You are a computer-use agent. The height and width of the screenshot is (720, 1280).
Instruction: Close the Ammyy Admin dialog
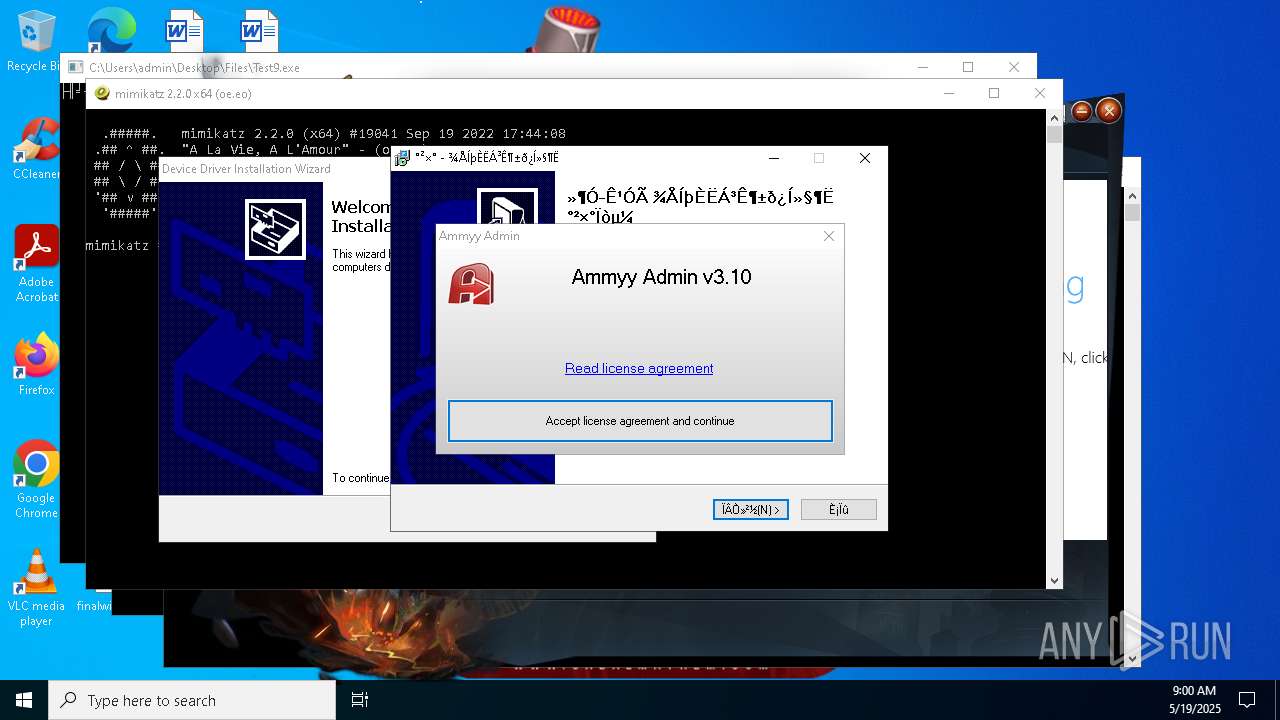(x=828, y=236)
